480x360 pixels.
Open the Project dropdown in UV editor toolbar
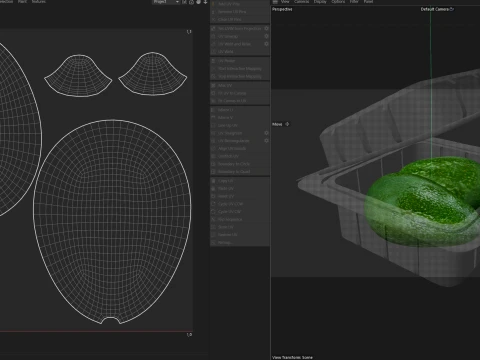point(166,2)
